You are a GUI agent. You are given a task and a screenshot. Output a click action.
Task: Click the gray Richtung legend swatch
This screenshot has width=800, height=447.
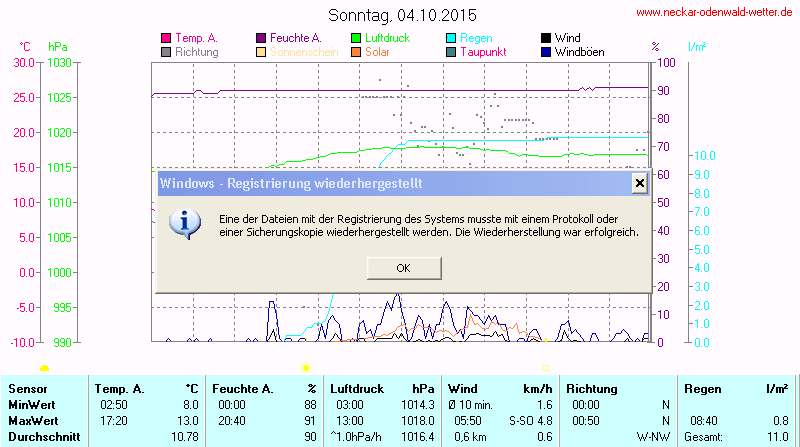pyautogui.click(x=166, y=51)
